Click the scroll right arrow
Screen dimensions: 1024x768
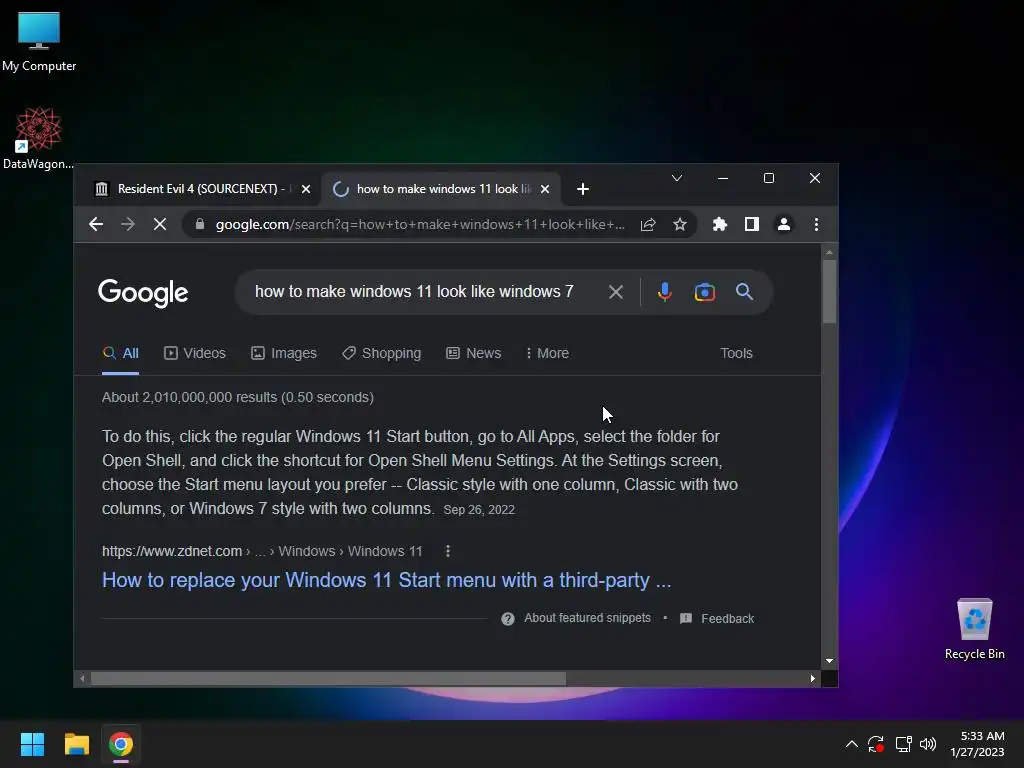click(x=812, y=679)
